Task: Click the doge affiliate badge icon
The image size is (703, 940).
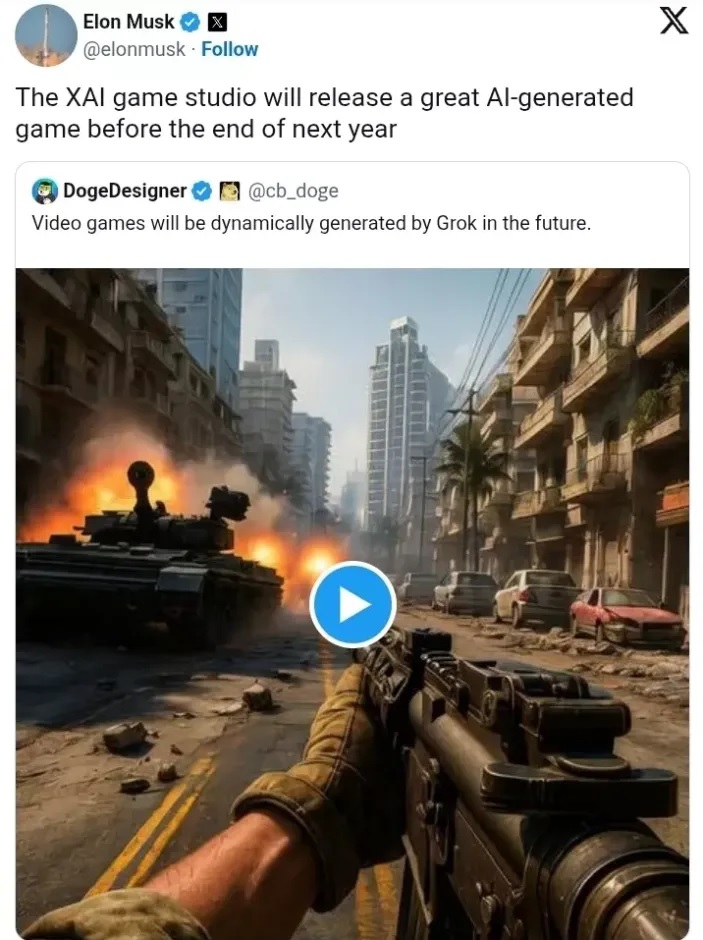Action: click(230, 191)
